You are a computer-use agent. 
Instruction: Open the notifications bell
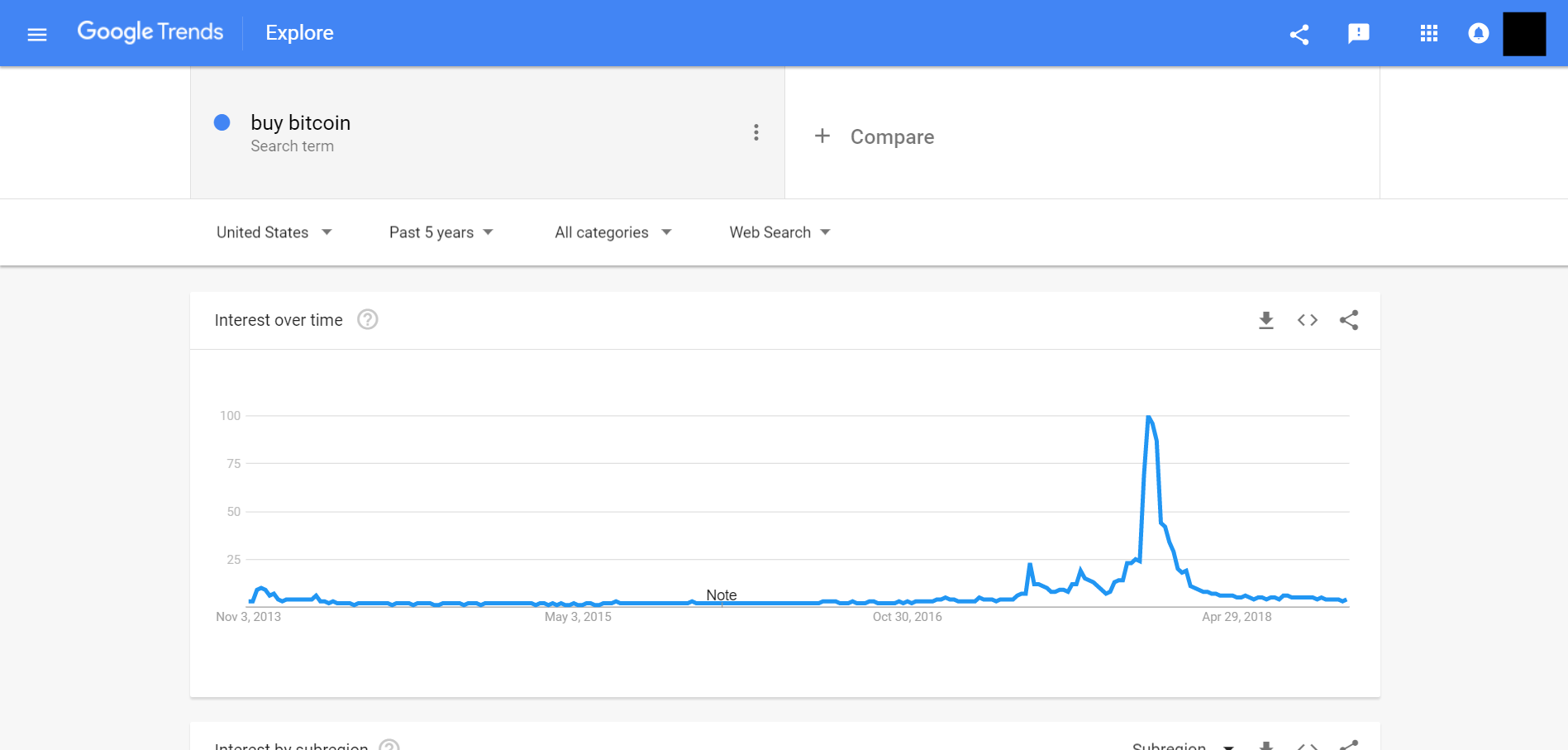(1478, 34)
